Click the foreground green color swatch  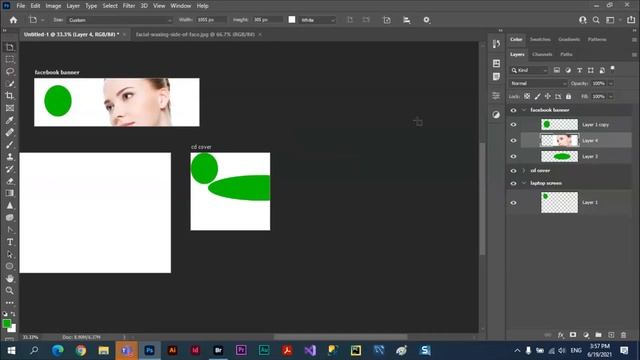(x=7, y=324)
